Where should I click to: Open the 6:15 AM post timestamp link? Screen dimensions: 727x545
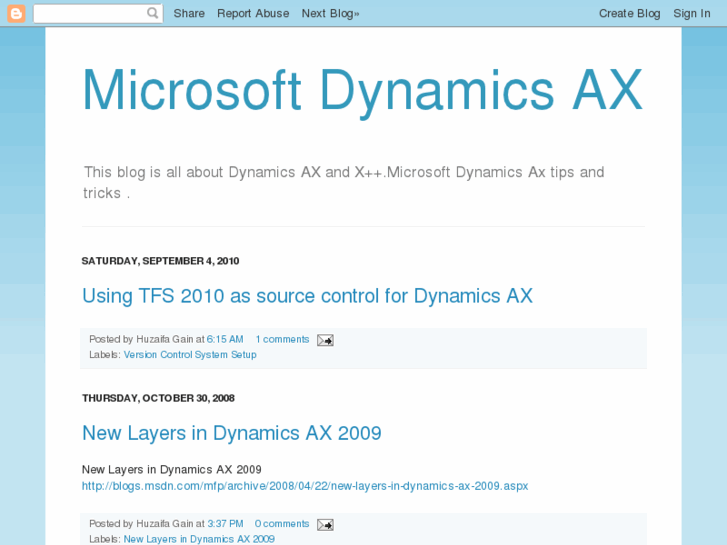(225, 339)
